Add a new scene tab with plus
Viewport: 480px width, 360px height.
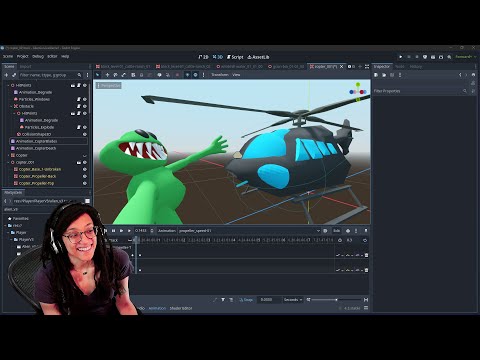(x=360, y=67)
